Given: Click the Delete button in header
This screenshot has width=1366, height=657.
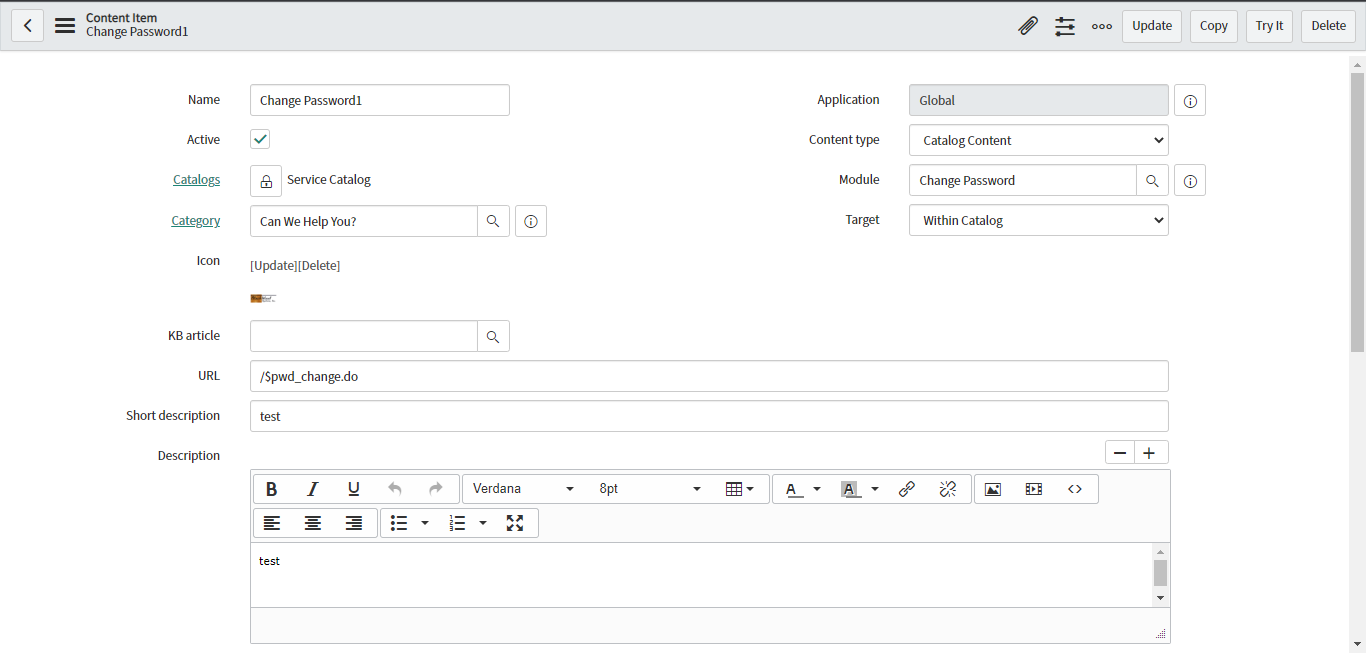Looking at the screenshot, I should 1329,26.
